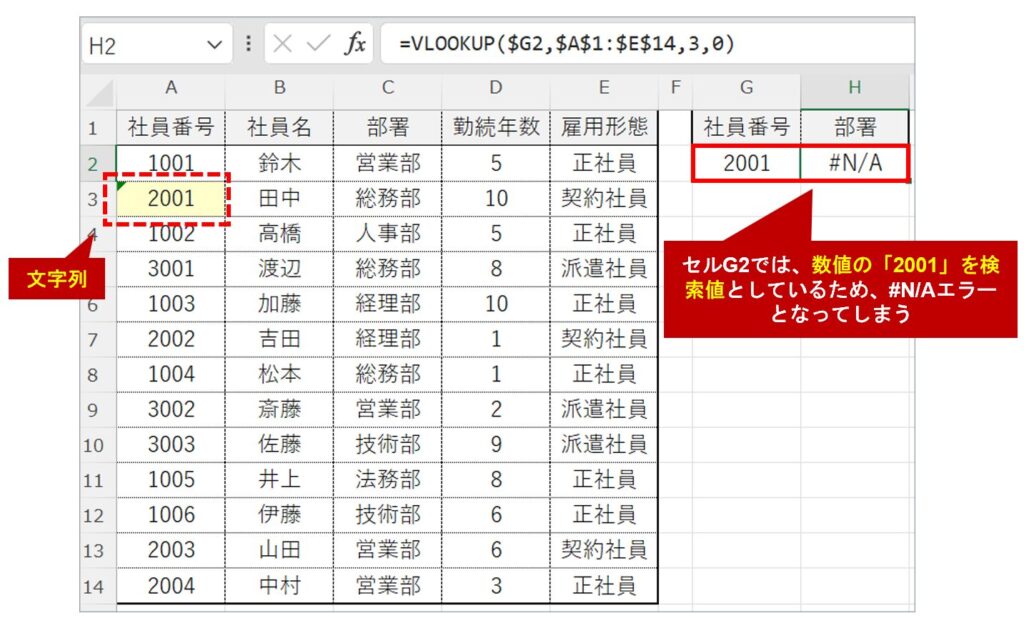Select row 14 header
1024x618 pixels.
(93, 587)
